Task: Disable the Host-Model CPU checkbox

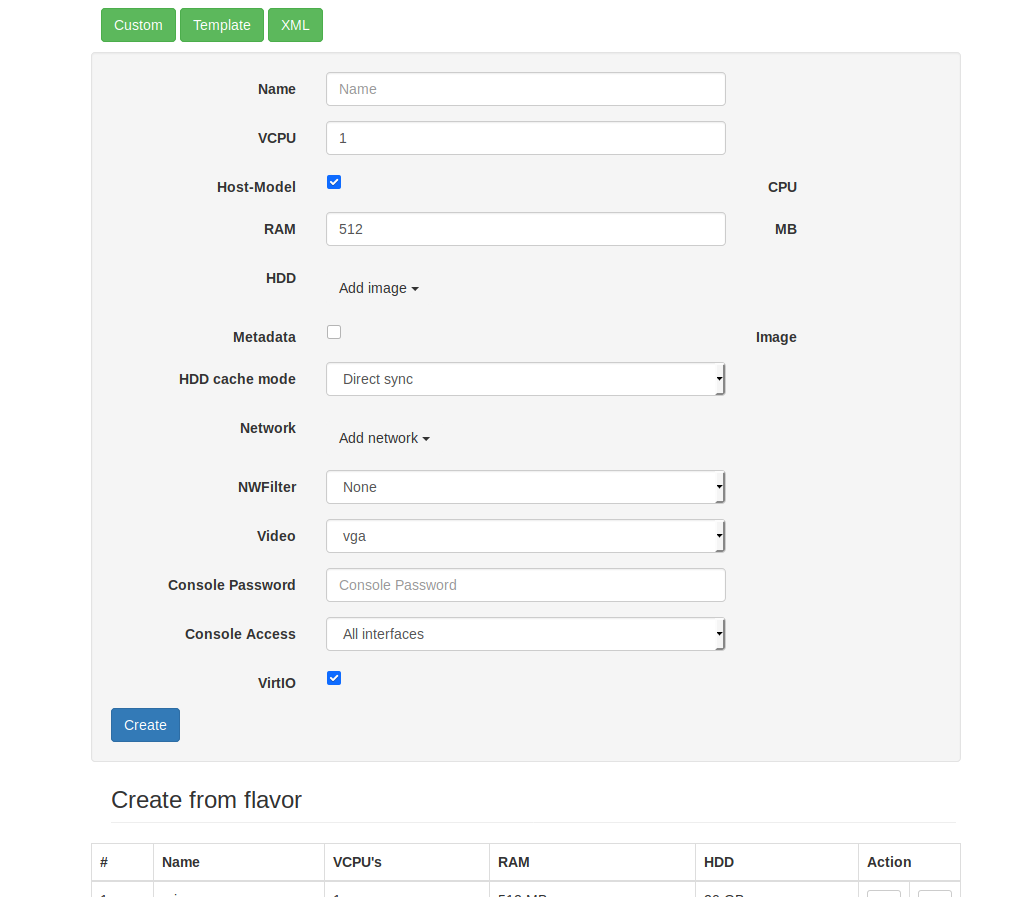Action: (333, 182)
